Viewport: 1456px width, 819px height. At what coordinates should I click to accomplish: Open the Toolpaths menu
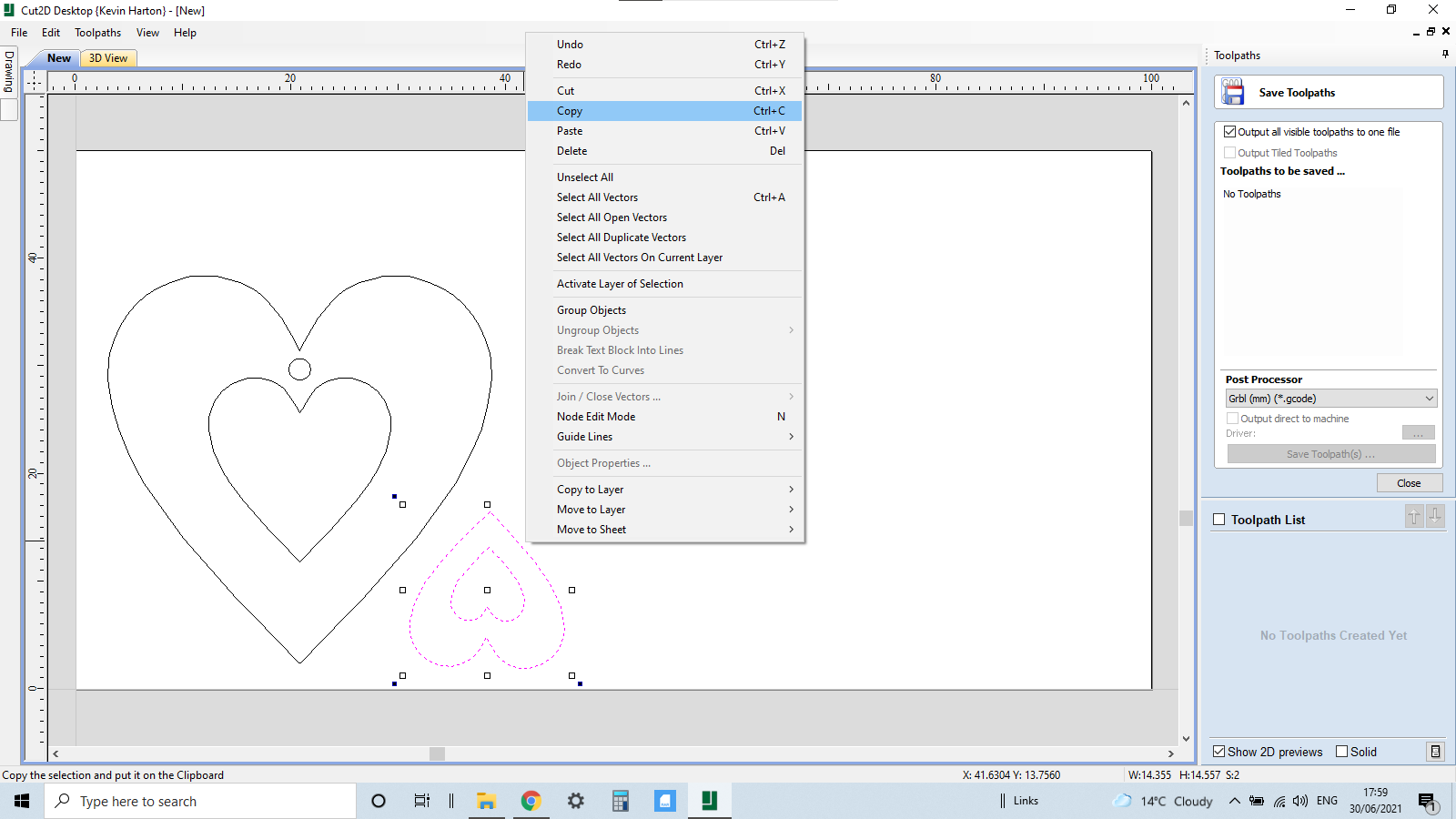[x=97, y=32]
